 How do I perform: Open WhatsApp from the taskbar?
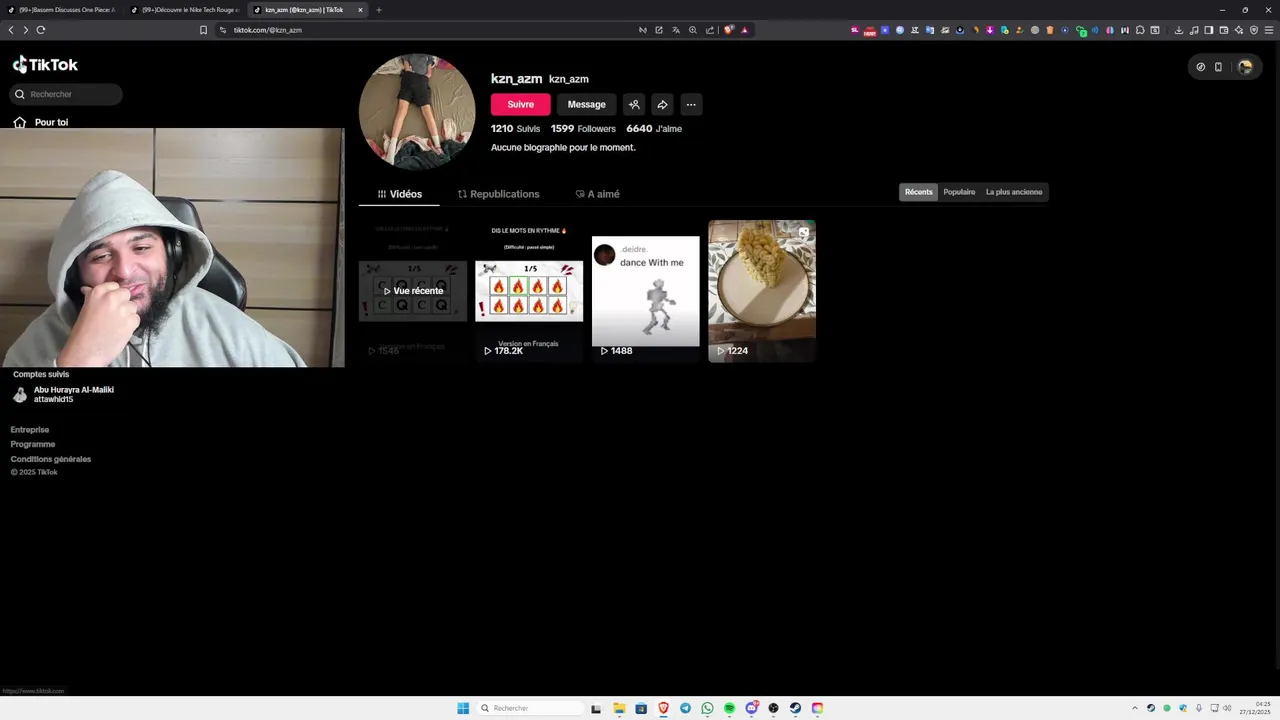pos(707,708)
